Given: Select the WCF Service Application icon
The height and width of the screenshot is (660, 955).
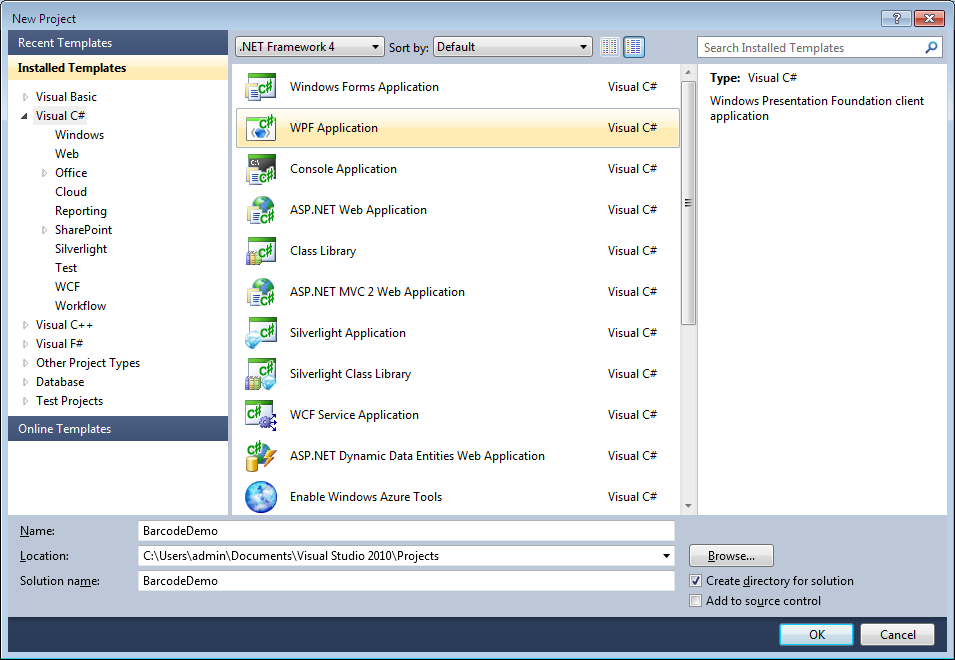Looking at the screenshot, I should pos(261,415).
